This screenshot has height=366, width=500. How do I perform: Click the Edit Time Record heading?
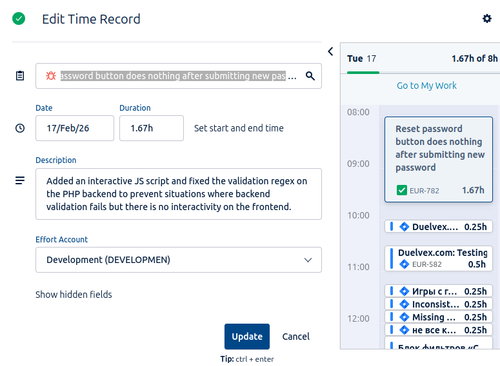coord(91,19)
